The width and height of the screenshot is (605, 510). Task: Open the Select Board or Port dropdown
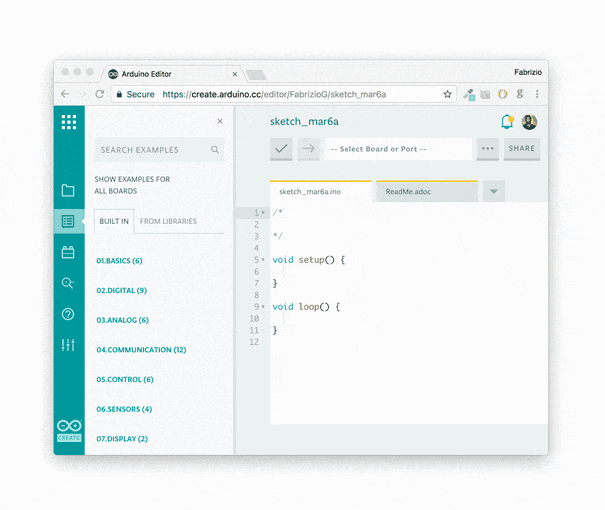tap(397, 149)
